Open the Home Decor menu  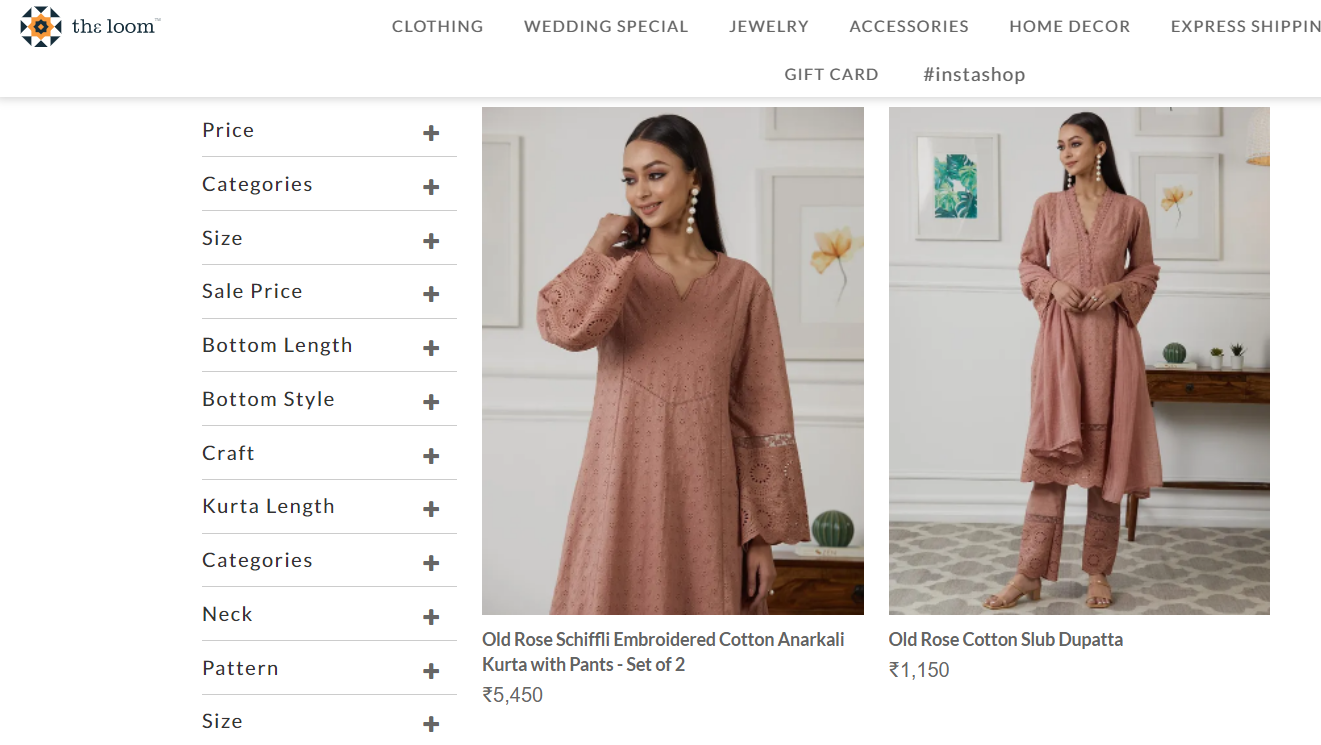click(x=1069, y=27)
